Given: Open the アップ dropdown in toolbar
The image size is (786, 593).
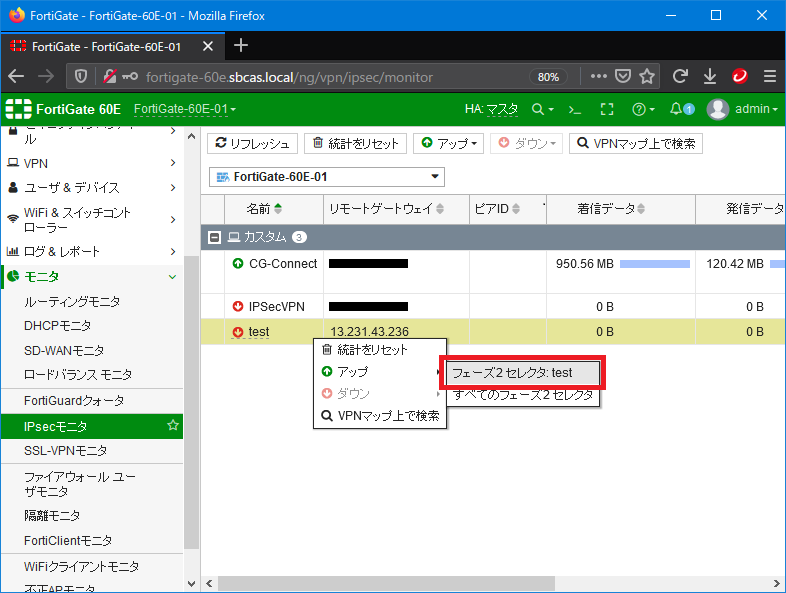Looking at the screenshot, I should [x=448, y=144].
